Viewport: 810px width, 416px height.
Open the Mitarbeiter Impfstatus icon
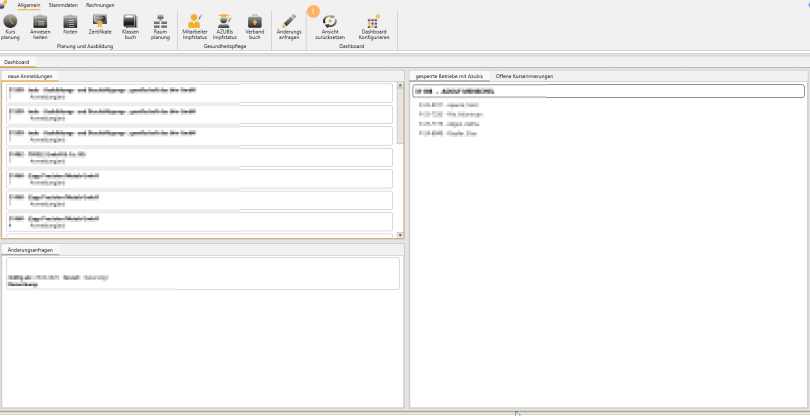[195, 21]
